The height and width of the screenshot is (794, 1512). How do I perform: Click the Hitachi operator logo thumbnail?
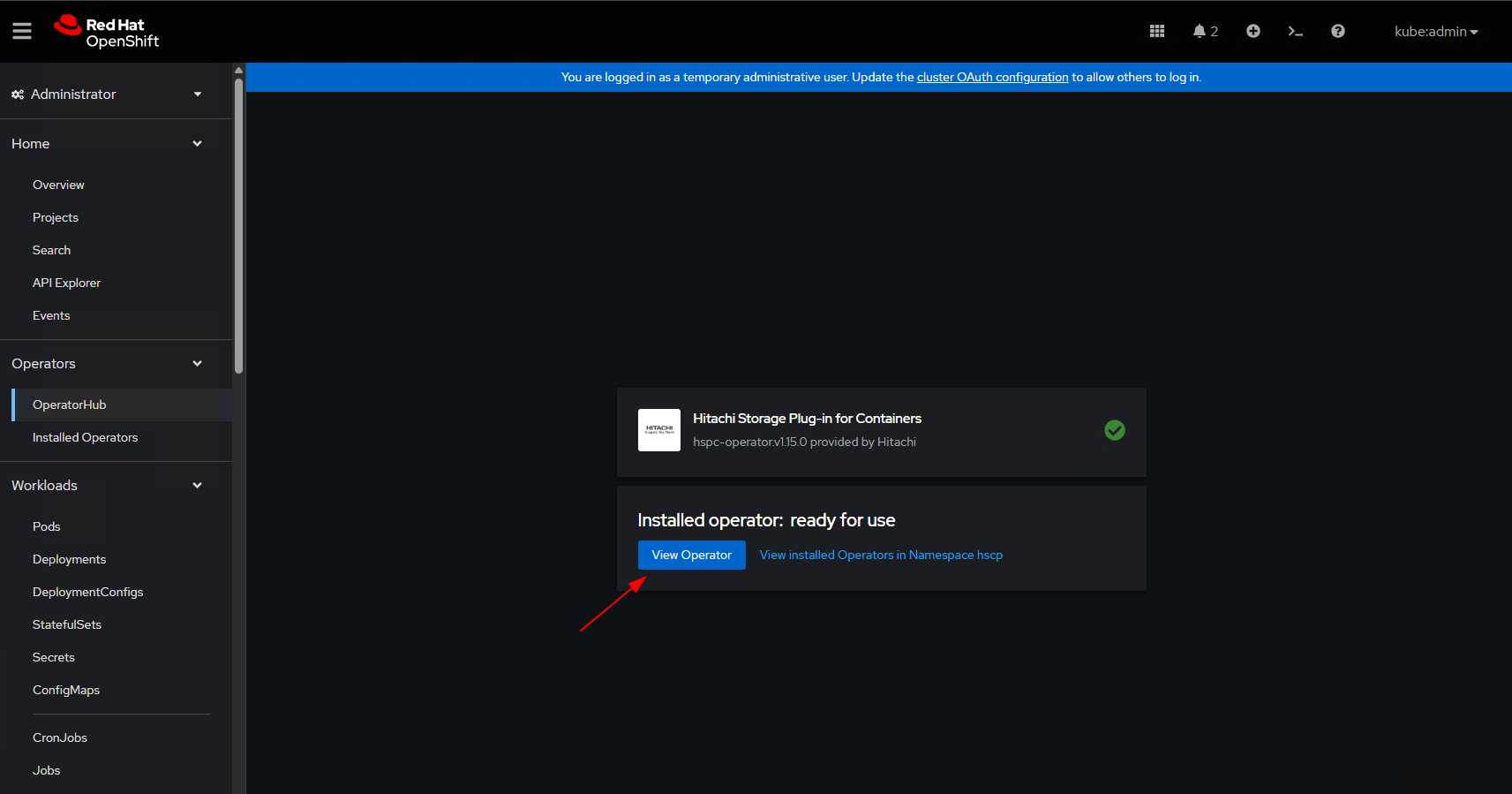(x=659, y=430)
